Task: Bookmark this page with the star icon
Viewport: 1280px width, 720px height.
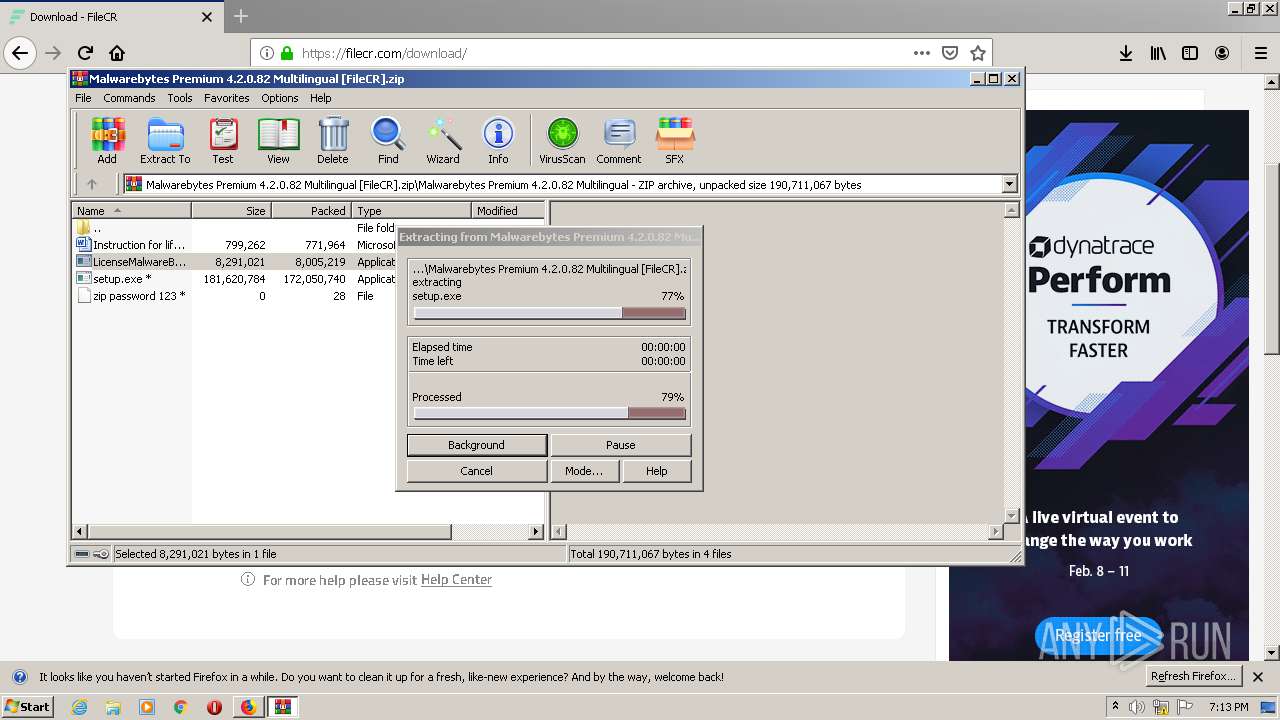Action: click(978, 53)
